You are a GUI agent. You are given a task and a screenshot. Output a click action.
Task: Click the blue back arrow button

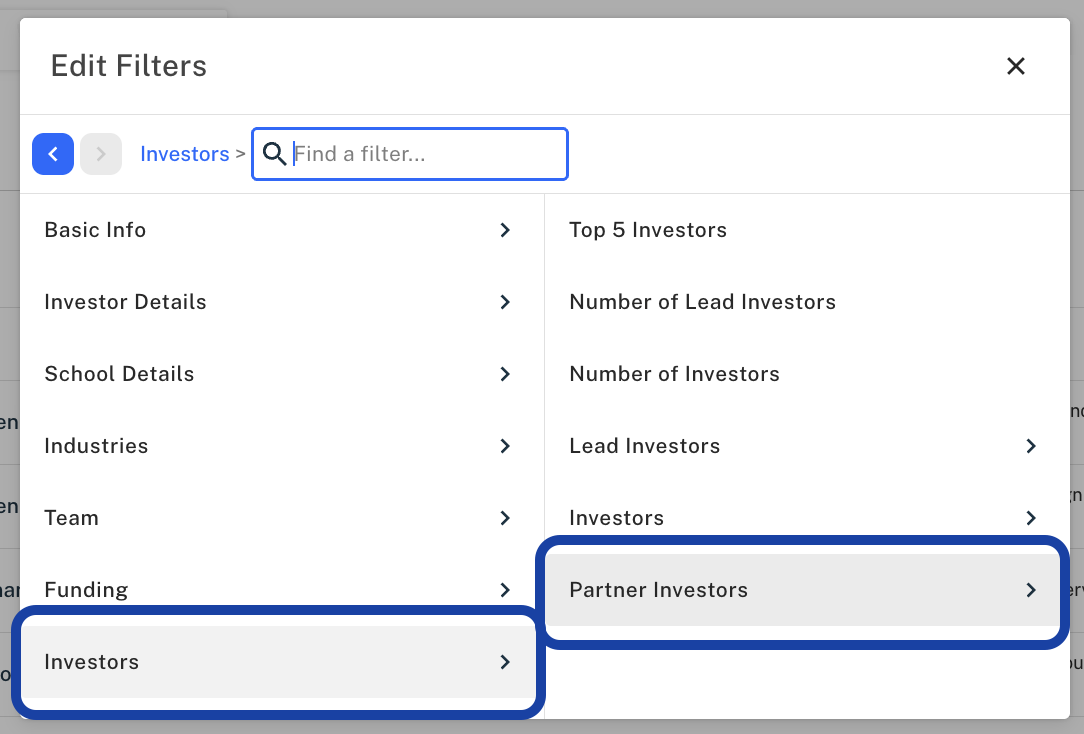[x=53, y=154]
